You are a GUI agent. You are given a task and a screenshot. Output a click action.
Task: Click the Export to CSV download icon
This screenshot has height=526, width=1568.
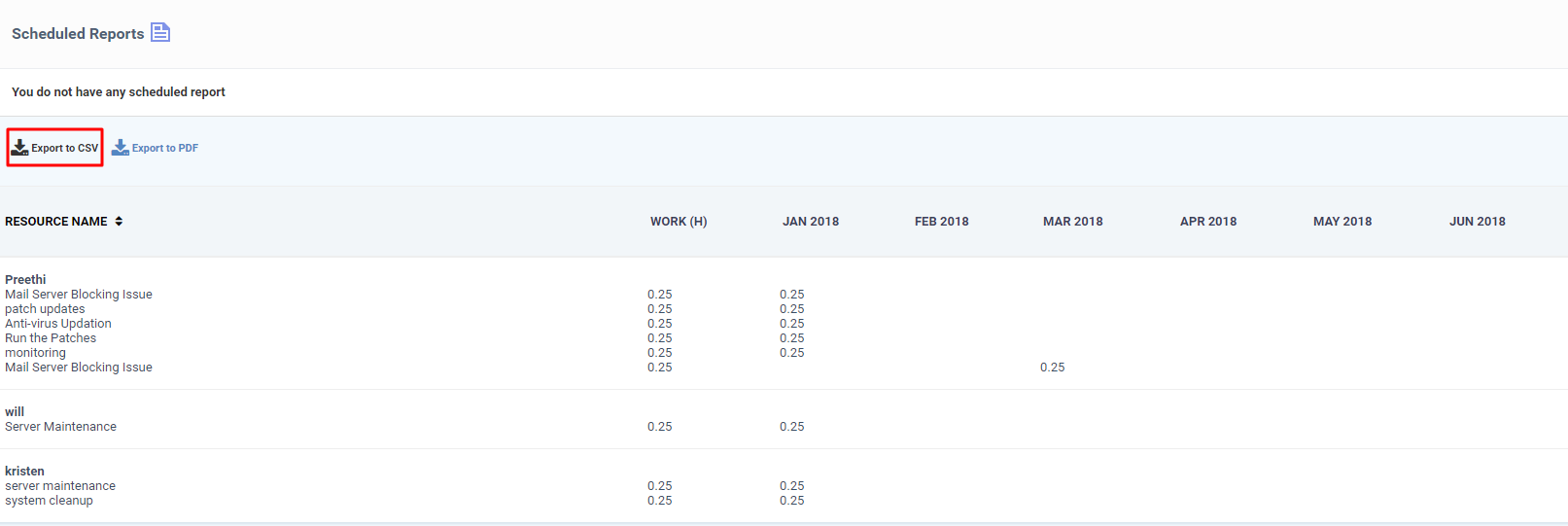click(x=19, y=147)
